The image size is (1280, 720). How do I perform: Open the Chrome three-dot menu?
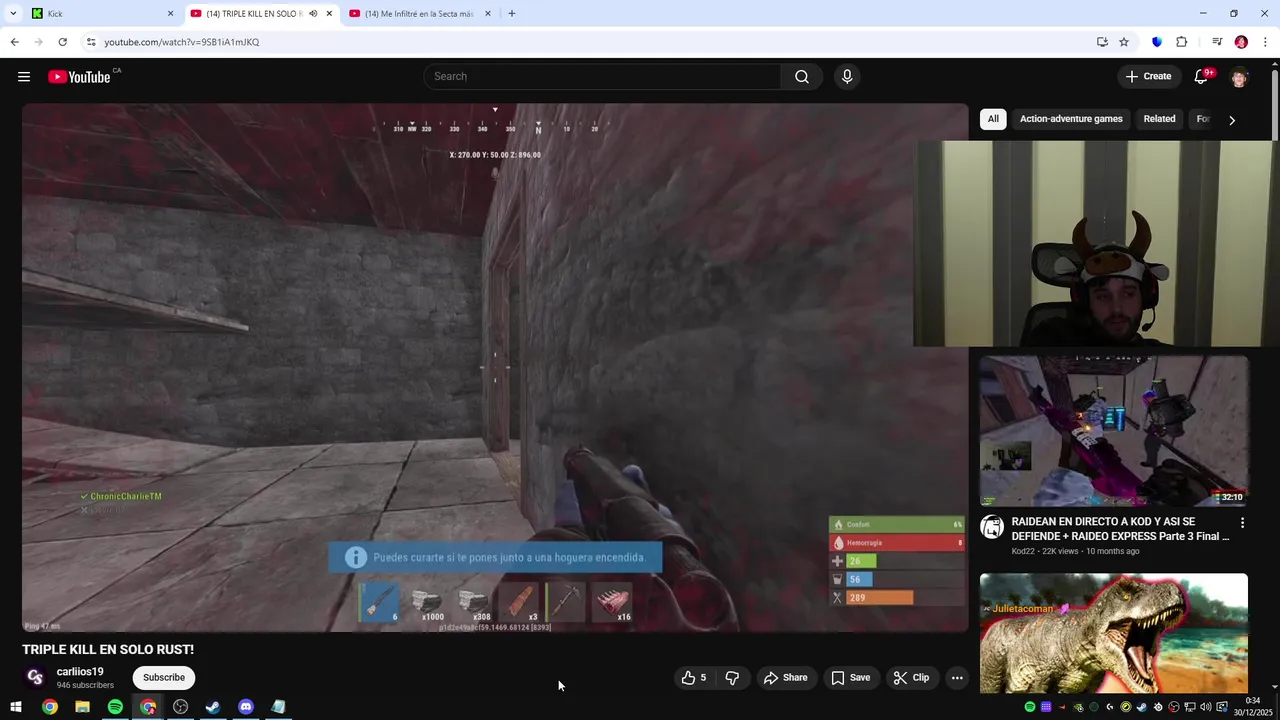click(x=1265, y=42)
